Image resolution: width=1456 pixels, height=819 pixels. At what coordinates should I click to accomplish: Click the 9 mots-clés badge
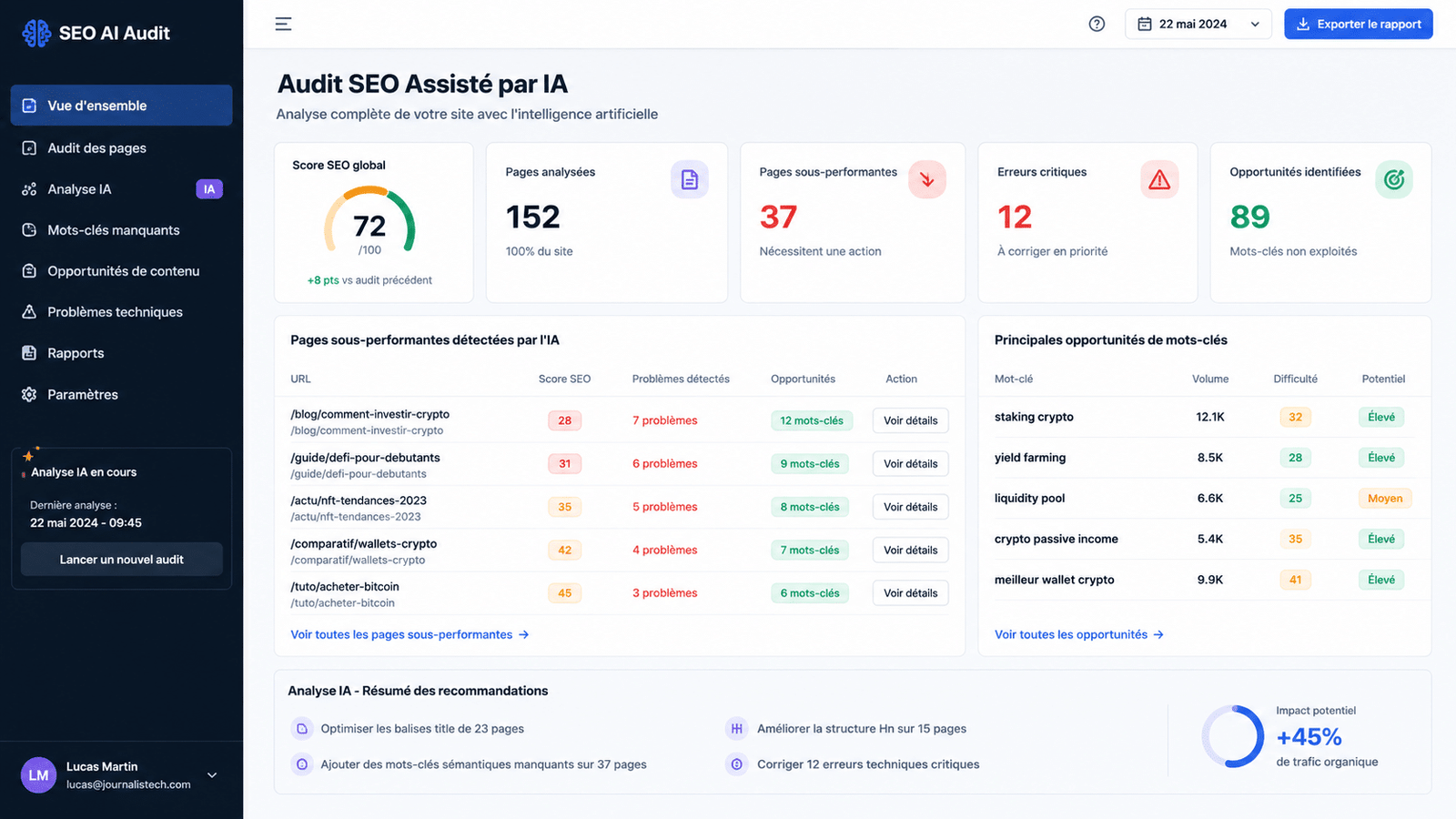tap(810, 464)
